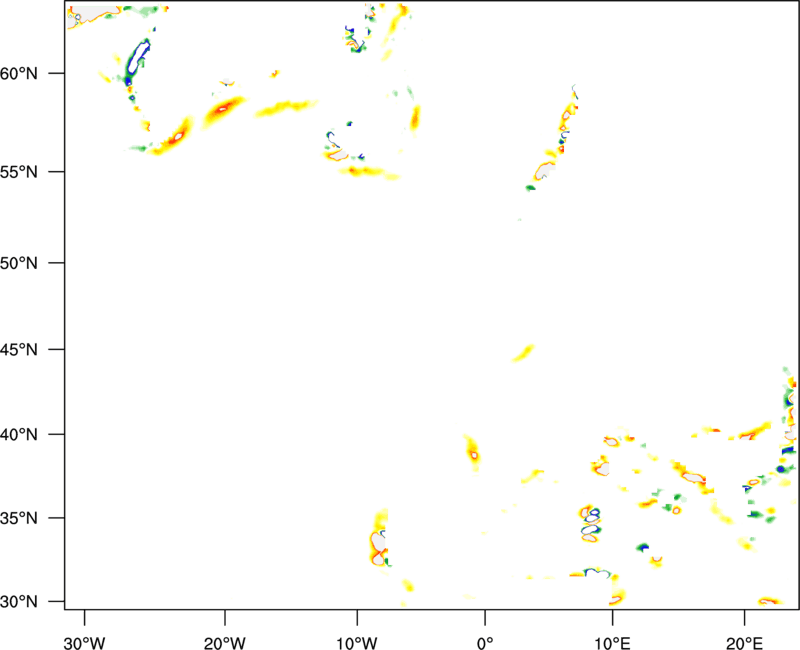This screenshot has height=650, width=800.
Task: Click the 20°W longitude label
Action: 224,643
